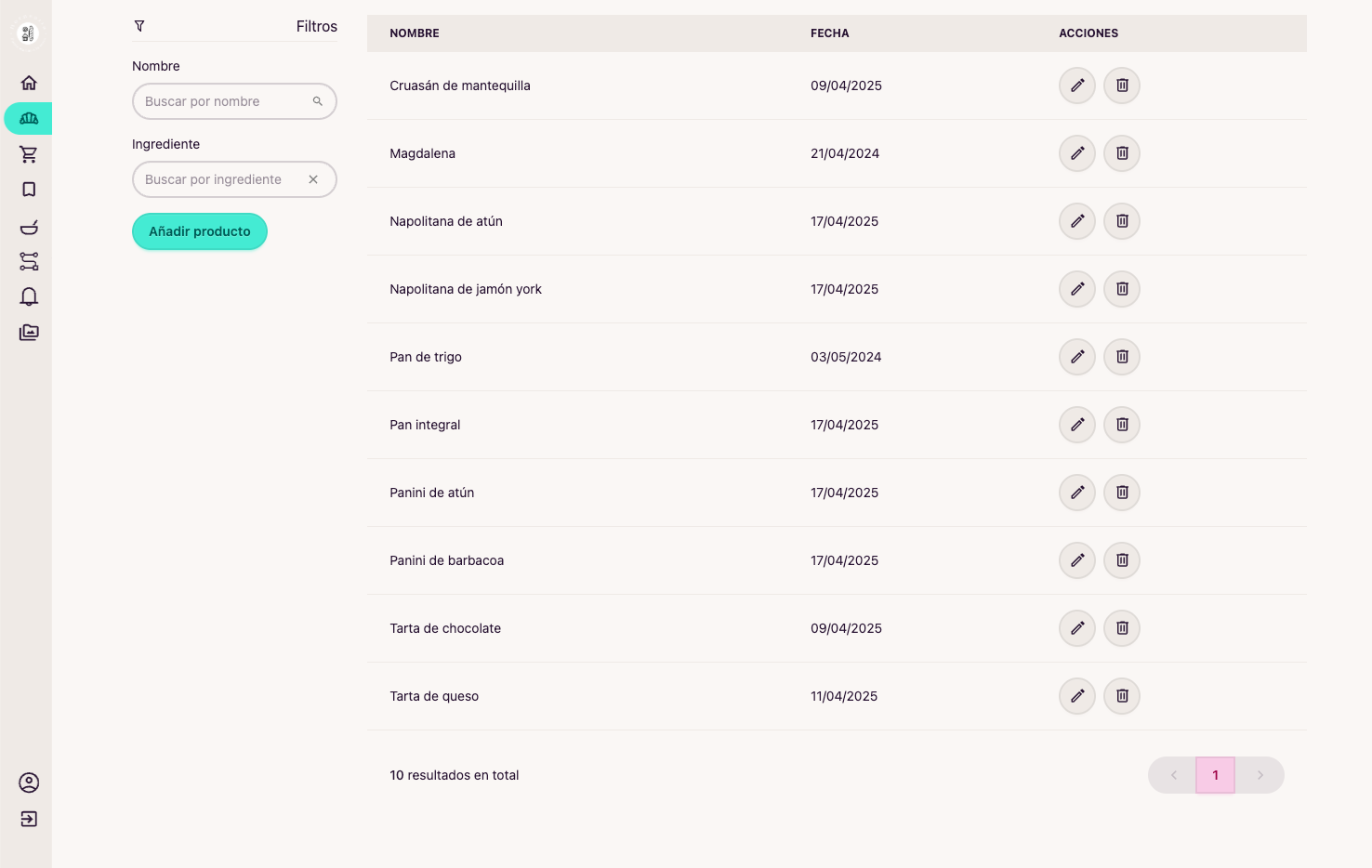Open user profile icon in sidebar
The image size is (1372, 868).
(x=29, y=783)
